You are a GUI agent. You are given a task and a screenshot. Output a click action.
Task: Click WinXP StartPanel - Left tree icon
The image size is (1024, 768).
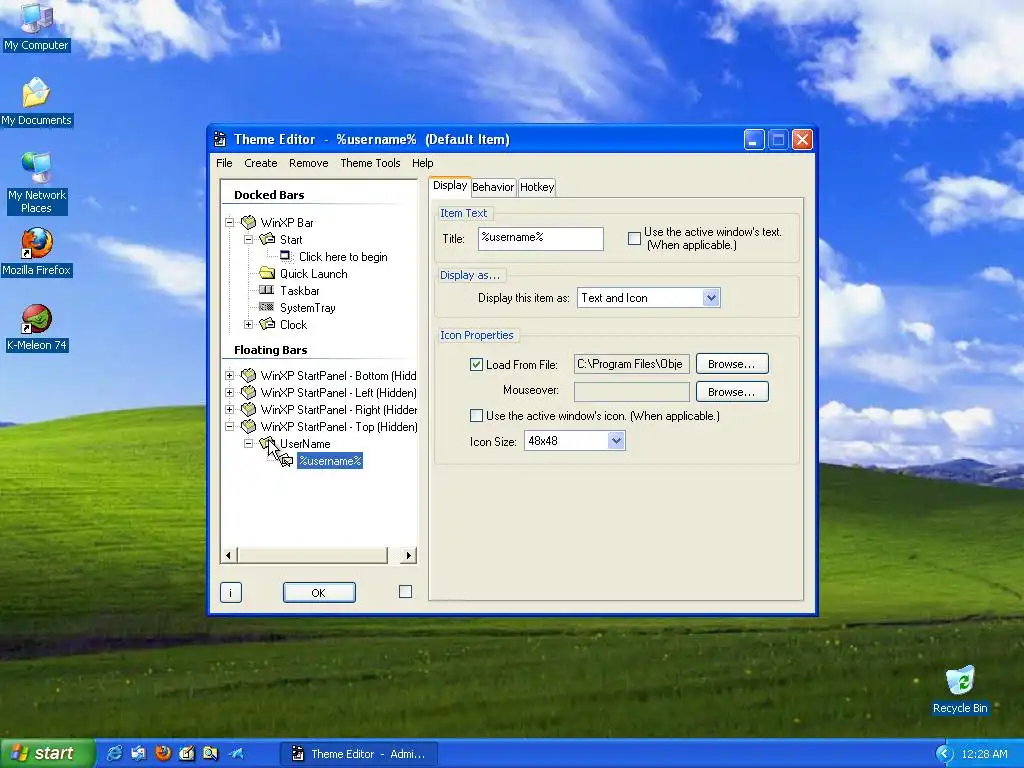coord(248,392)
